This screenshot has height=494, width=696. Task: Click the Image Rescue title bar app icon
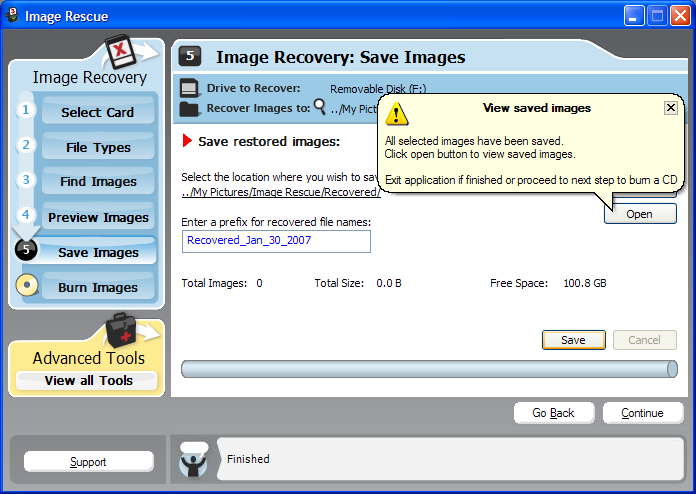(12, 15)
